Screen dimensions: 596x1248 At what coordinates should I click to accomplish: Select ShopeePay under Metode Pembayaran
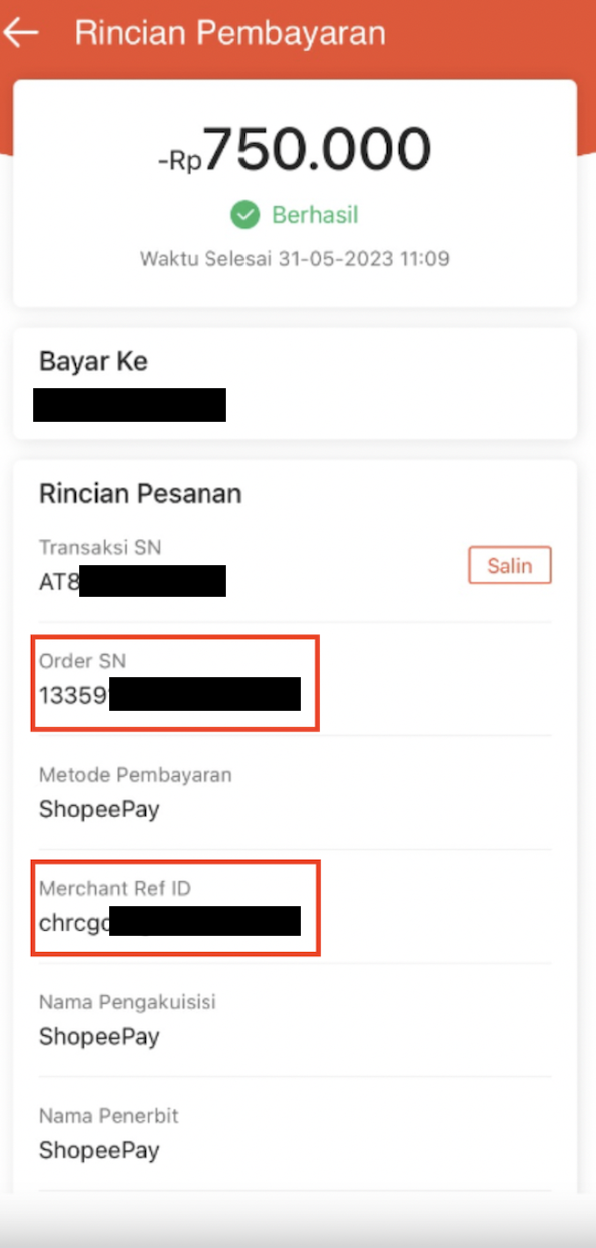(x=99, y=809)
